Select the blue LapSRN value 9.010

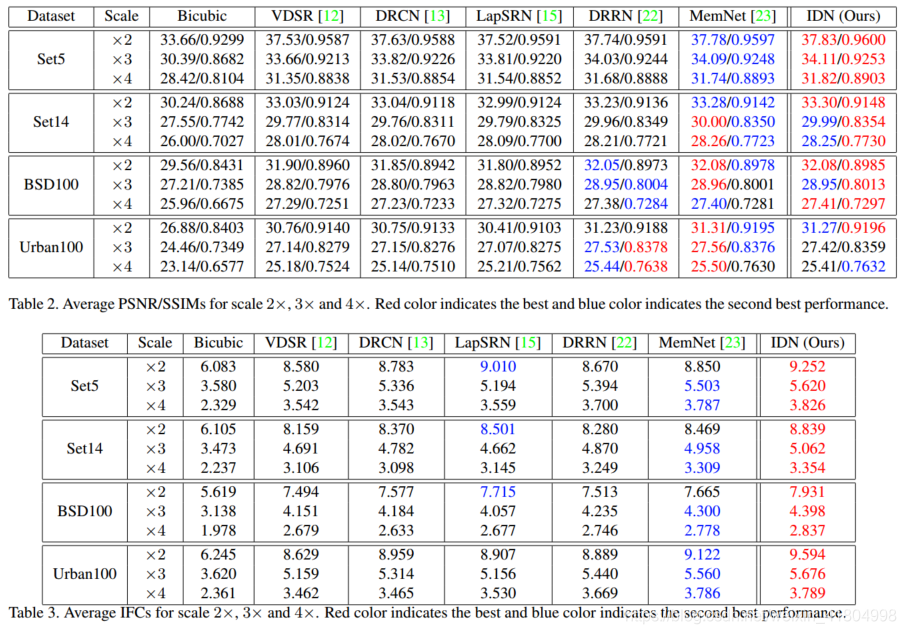point(498,366)
